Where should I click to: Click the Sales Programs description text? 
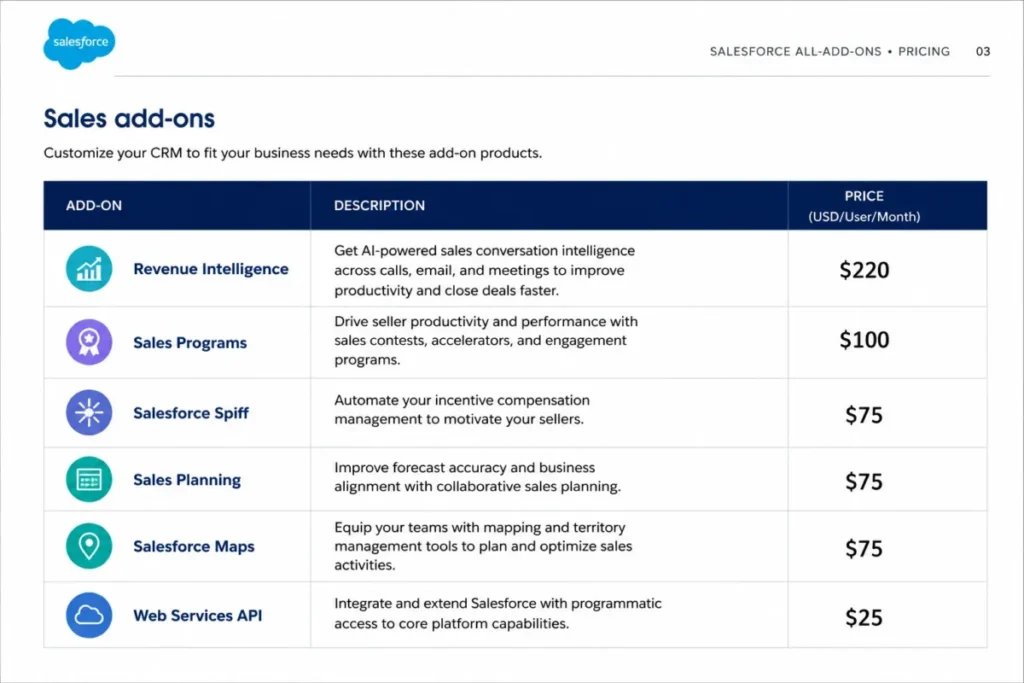486,340
